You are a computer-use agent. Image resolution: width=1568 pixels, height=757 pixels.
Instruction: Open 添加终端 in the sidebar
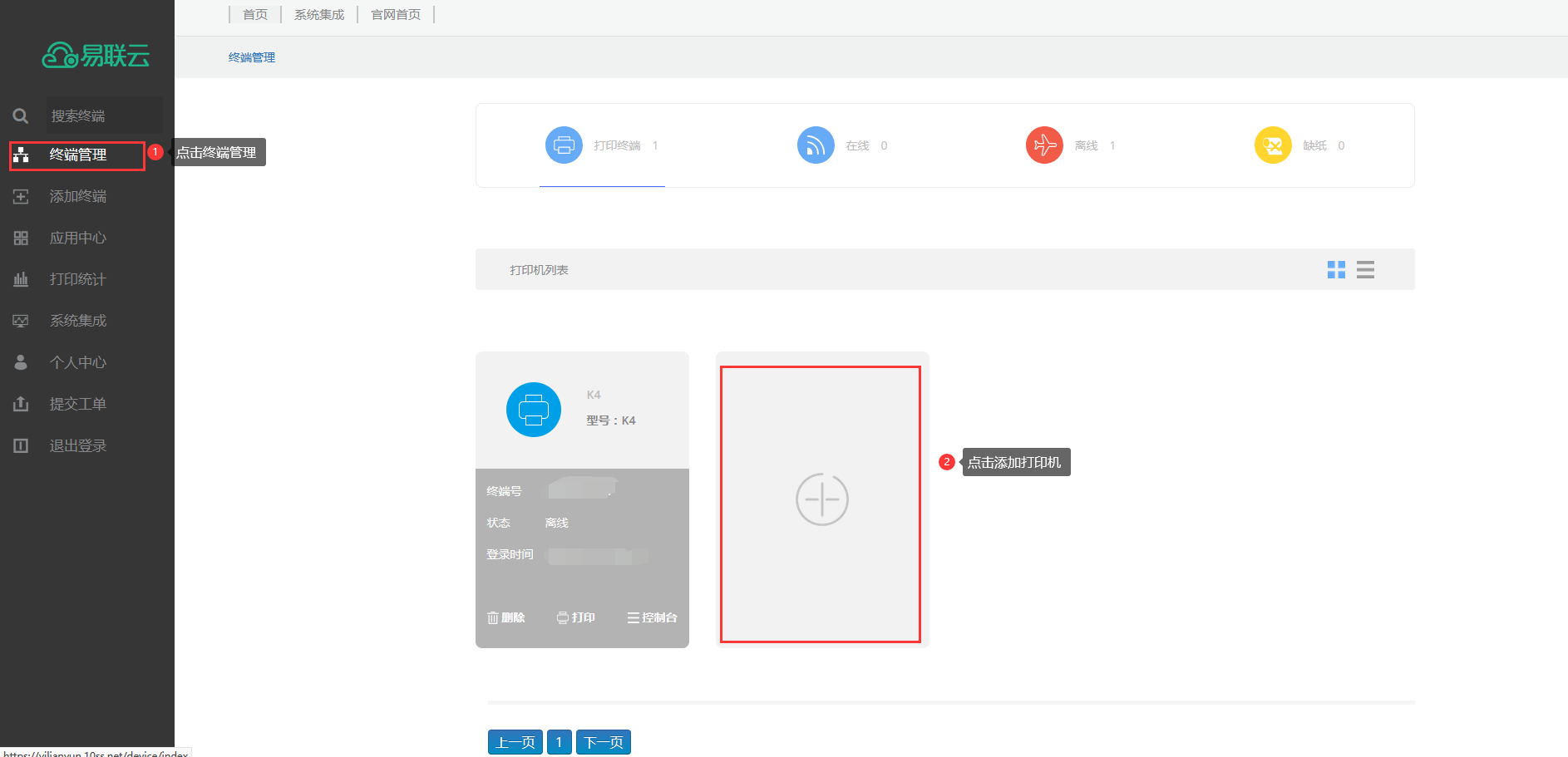tap(77, 196)
